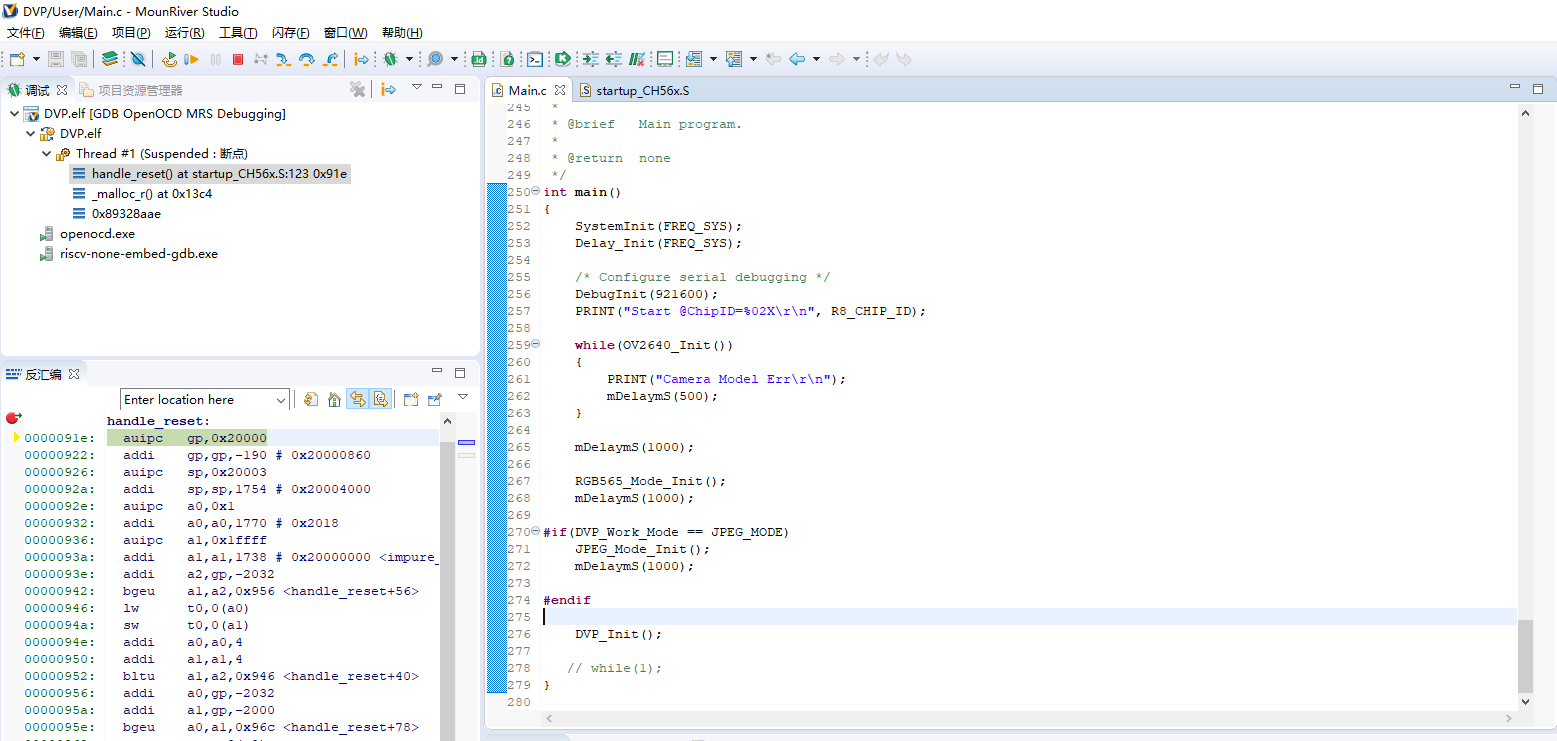
Task: Select the _malloc_r() stack frame
Action: point(151,194)
